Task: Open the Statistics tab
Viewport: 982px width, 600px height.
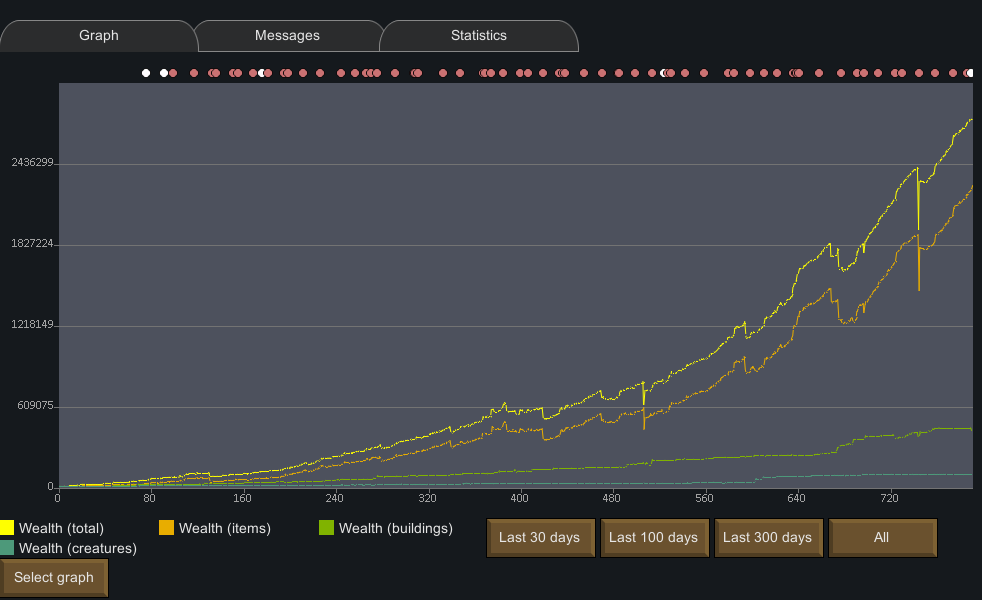Action: [x=478, y=36]
